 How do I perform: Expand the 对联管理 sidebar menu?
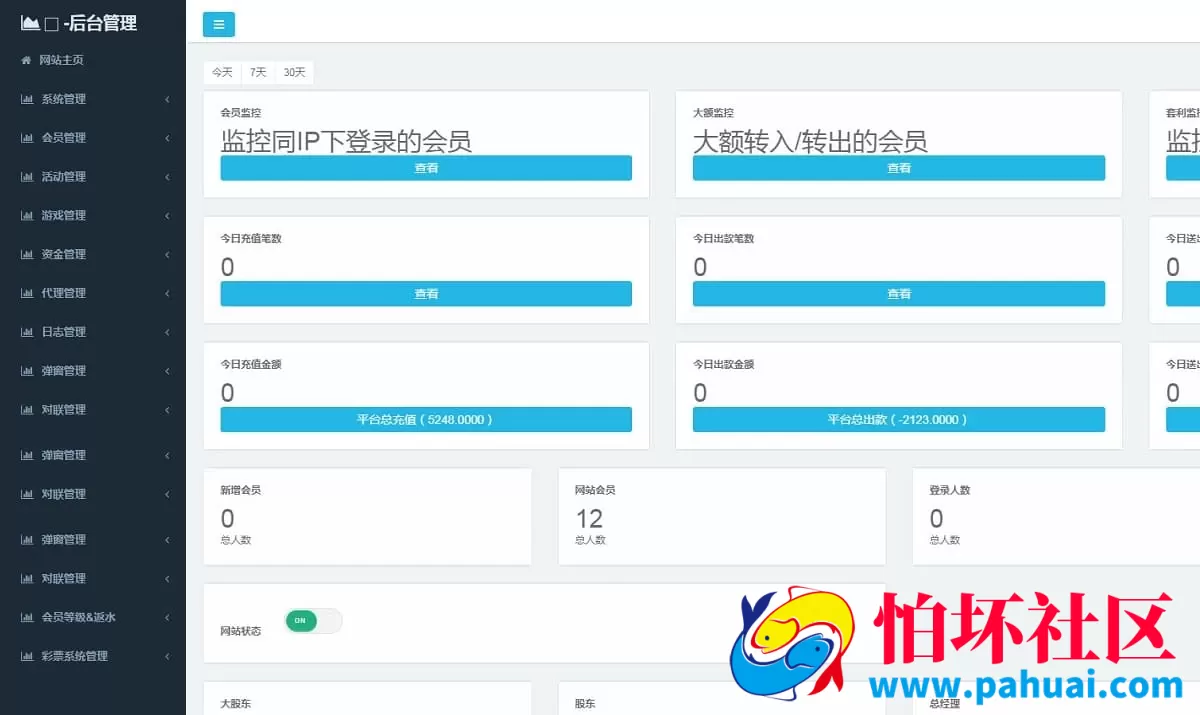click(90, 409)
